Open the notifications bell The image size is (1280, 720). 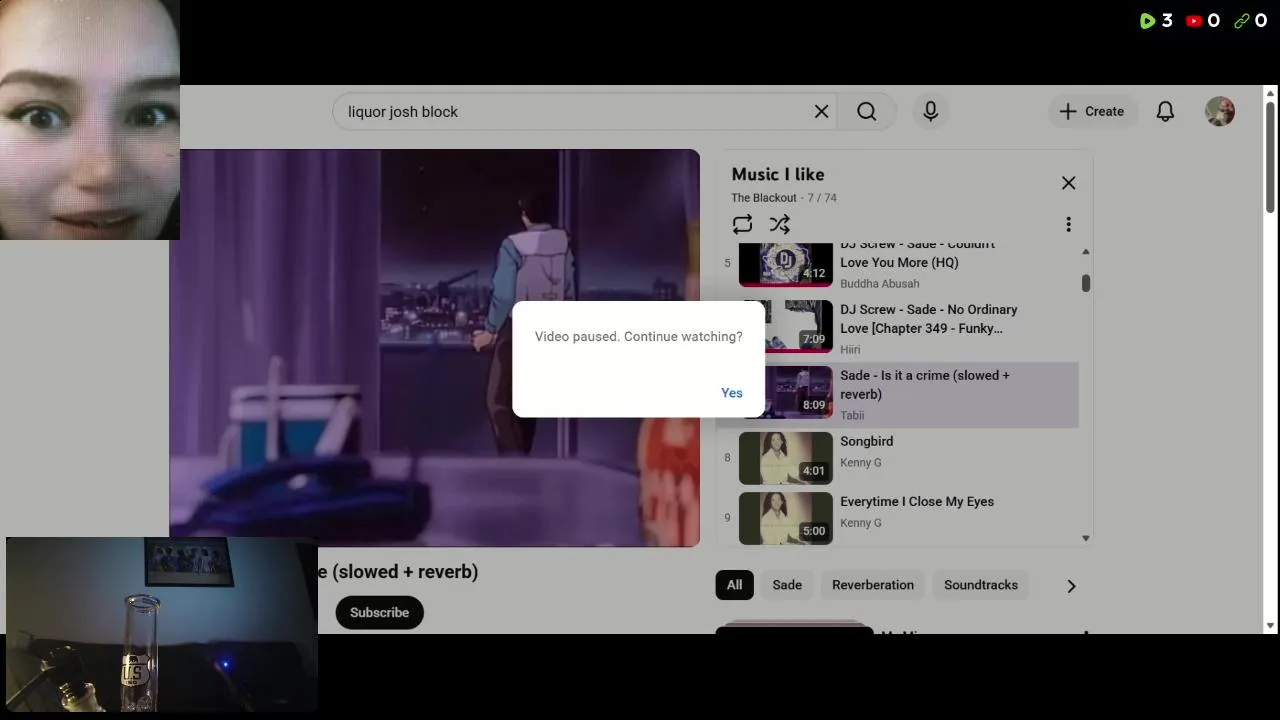pyautogui.click(x=1165, y=112)
